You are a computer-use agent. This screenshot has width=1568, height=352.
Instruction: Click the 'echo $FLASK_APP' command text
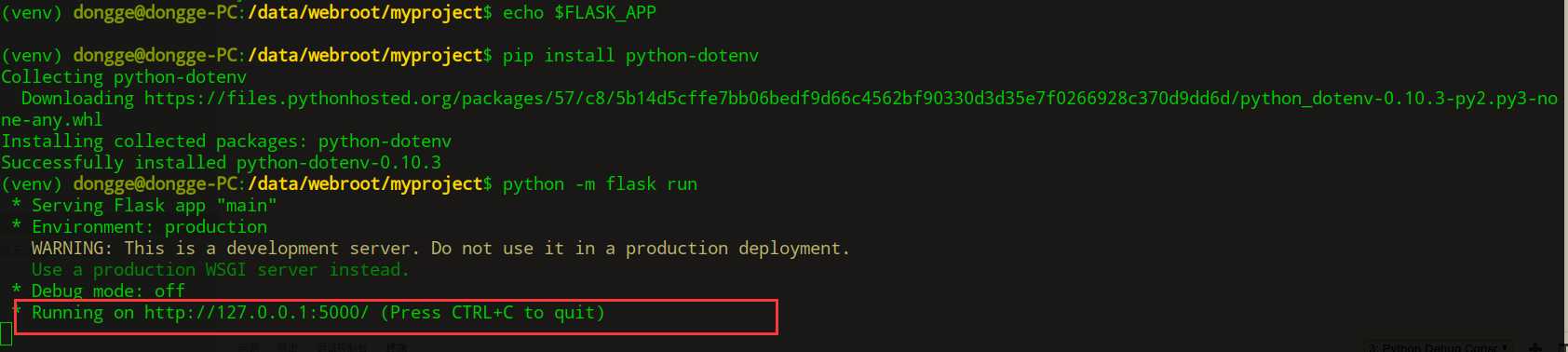[x=579, y=13]
